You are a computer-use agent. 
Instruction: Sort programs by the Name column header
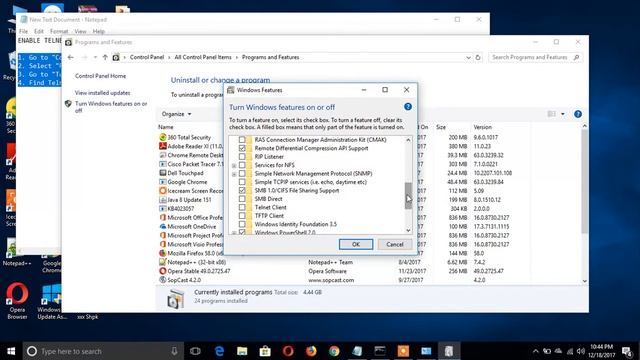[166, 127]
